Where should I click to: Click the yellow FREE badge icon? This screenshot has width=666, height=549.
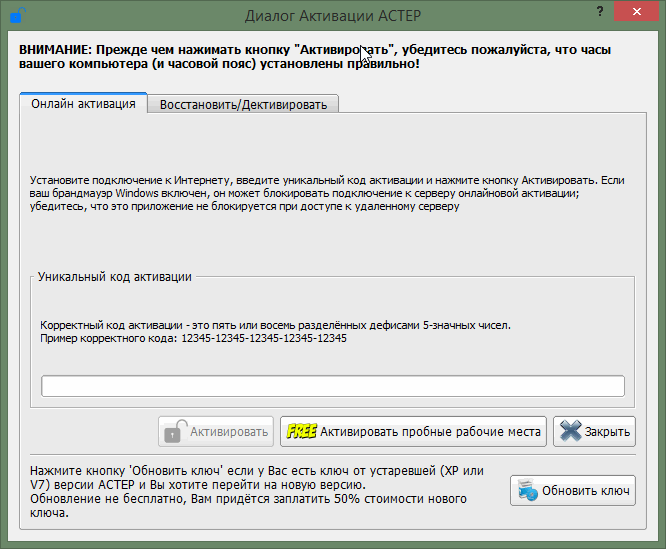[302, 431]
